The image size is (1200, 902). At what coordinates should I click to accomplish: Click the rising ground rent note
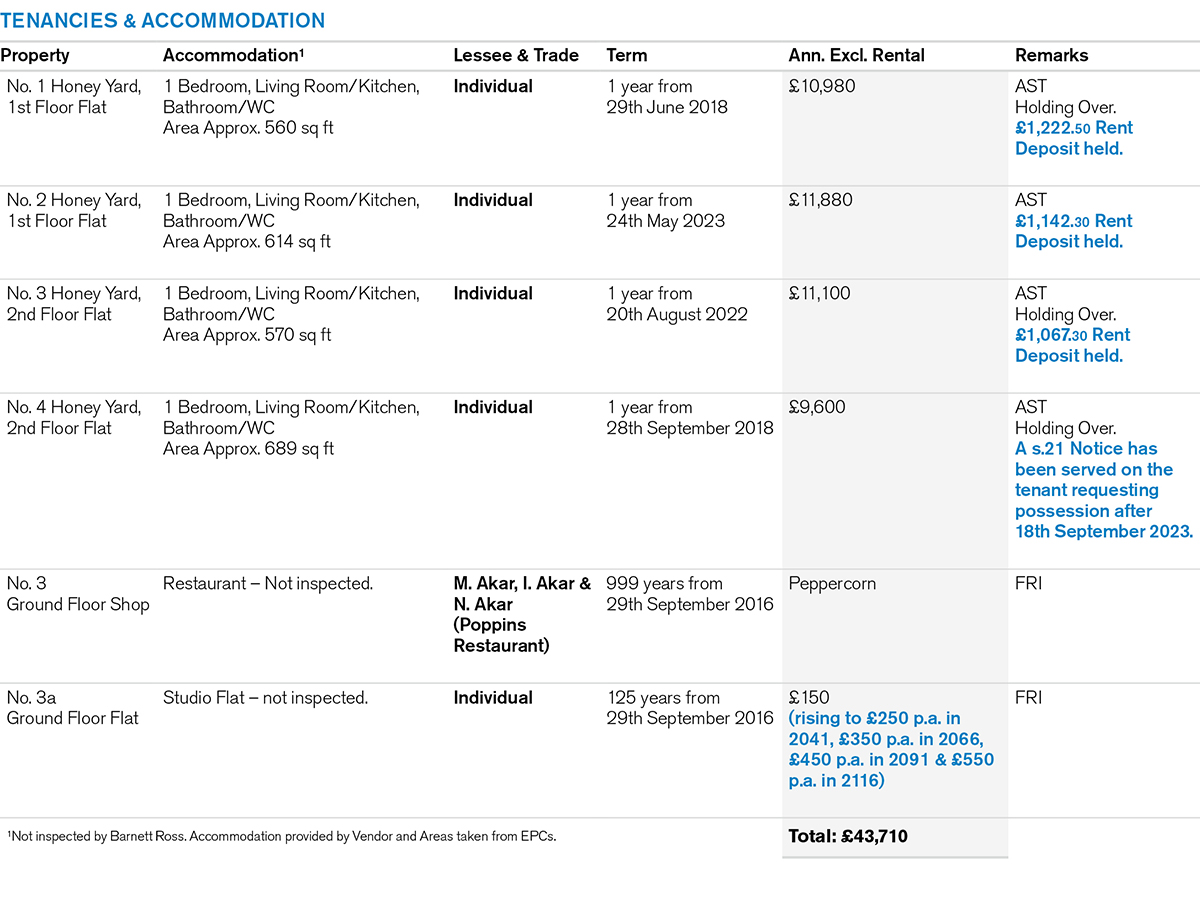(x=891, y=749)
